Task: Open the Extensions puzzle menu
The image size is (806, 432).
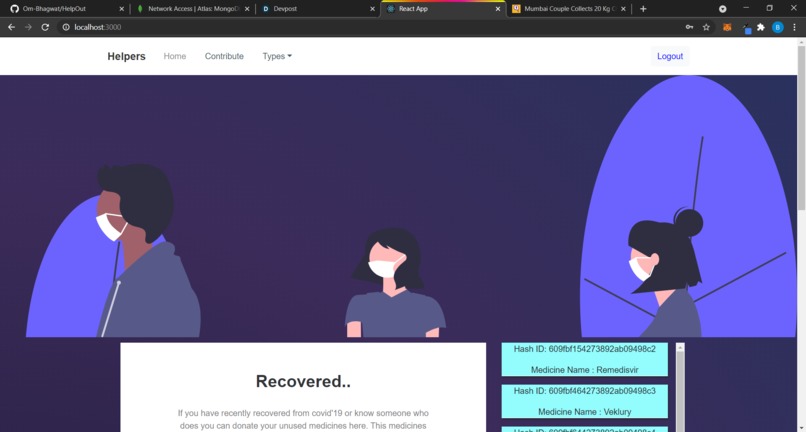Action: (x=761, y=27)
